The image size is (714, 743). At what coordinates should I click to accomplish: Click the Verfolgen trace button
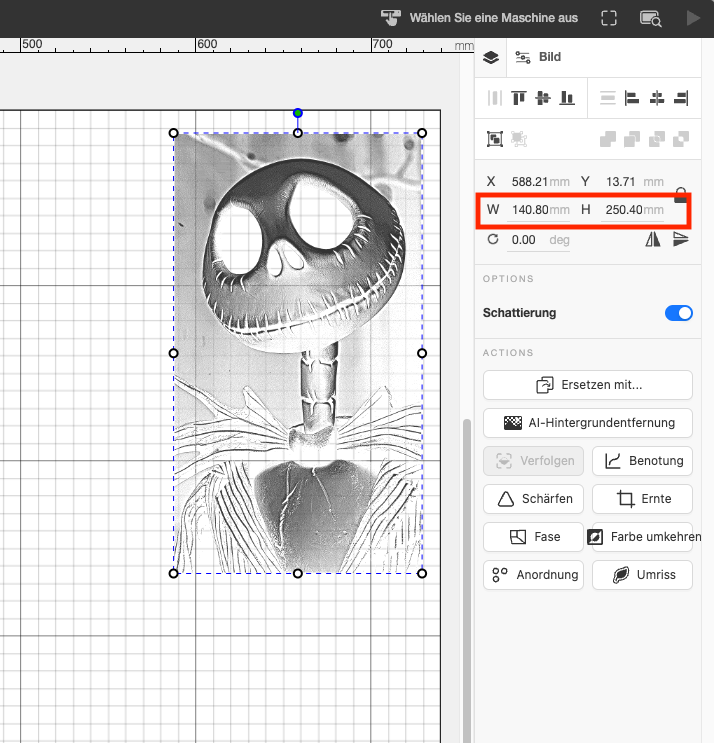[533, 461]
